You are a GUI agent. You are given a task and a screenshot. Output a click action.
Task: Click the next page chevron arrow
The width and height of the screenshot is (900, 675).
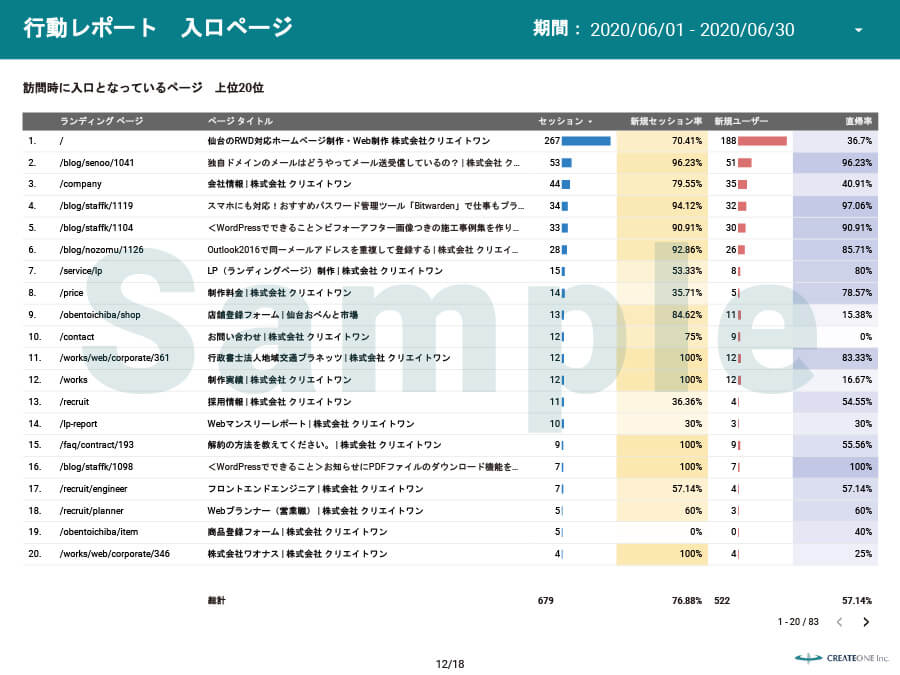[x=866, y=621]
